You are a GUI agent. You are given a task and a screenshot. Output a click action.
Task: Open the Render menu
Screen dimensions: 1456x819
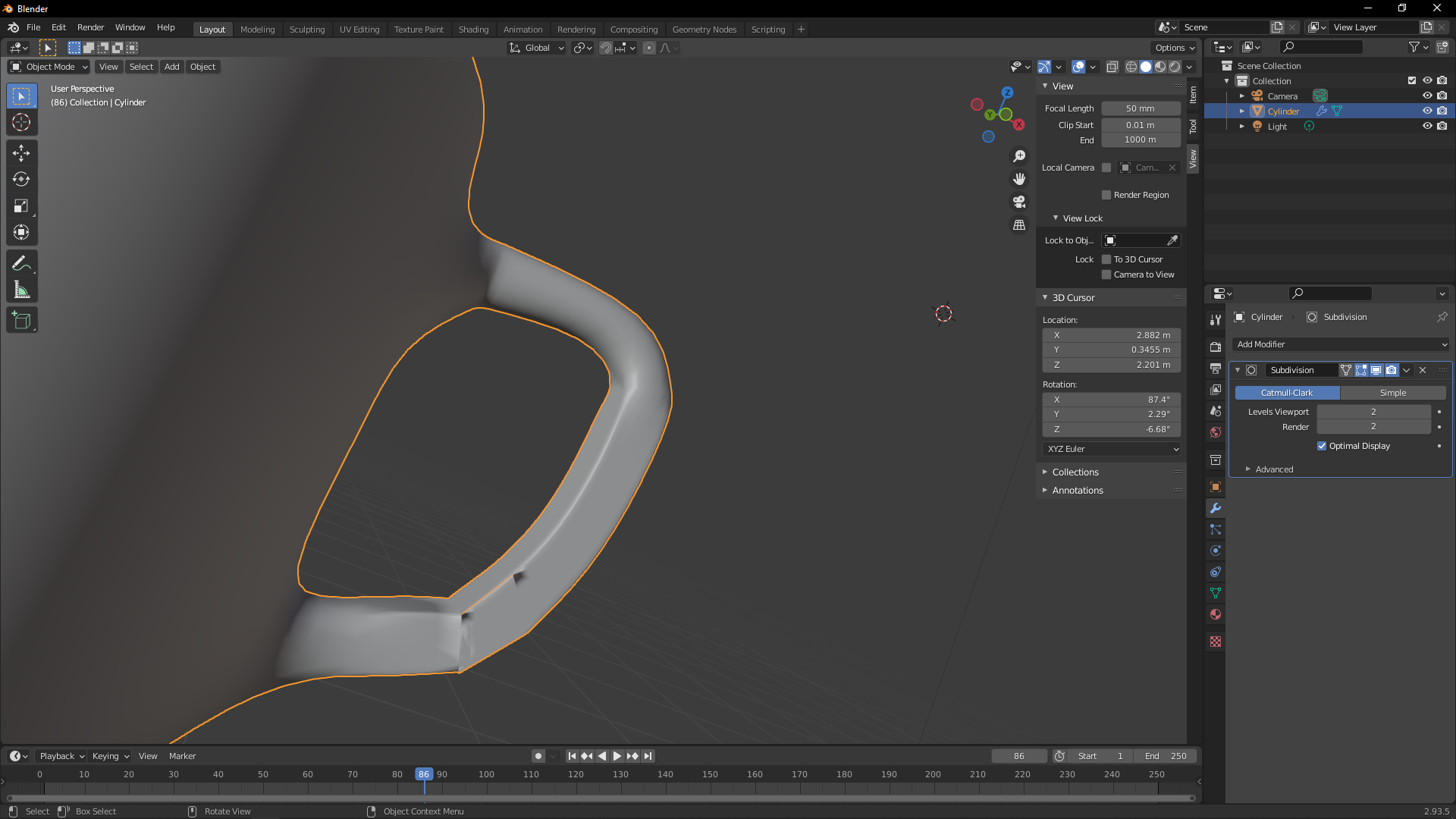90,27
